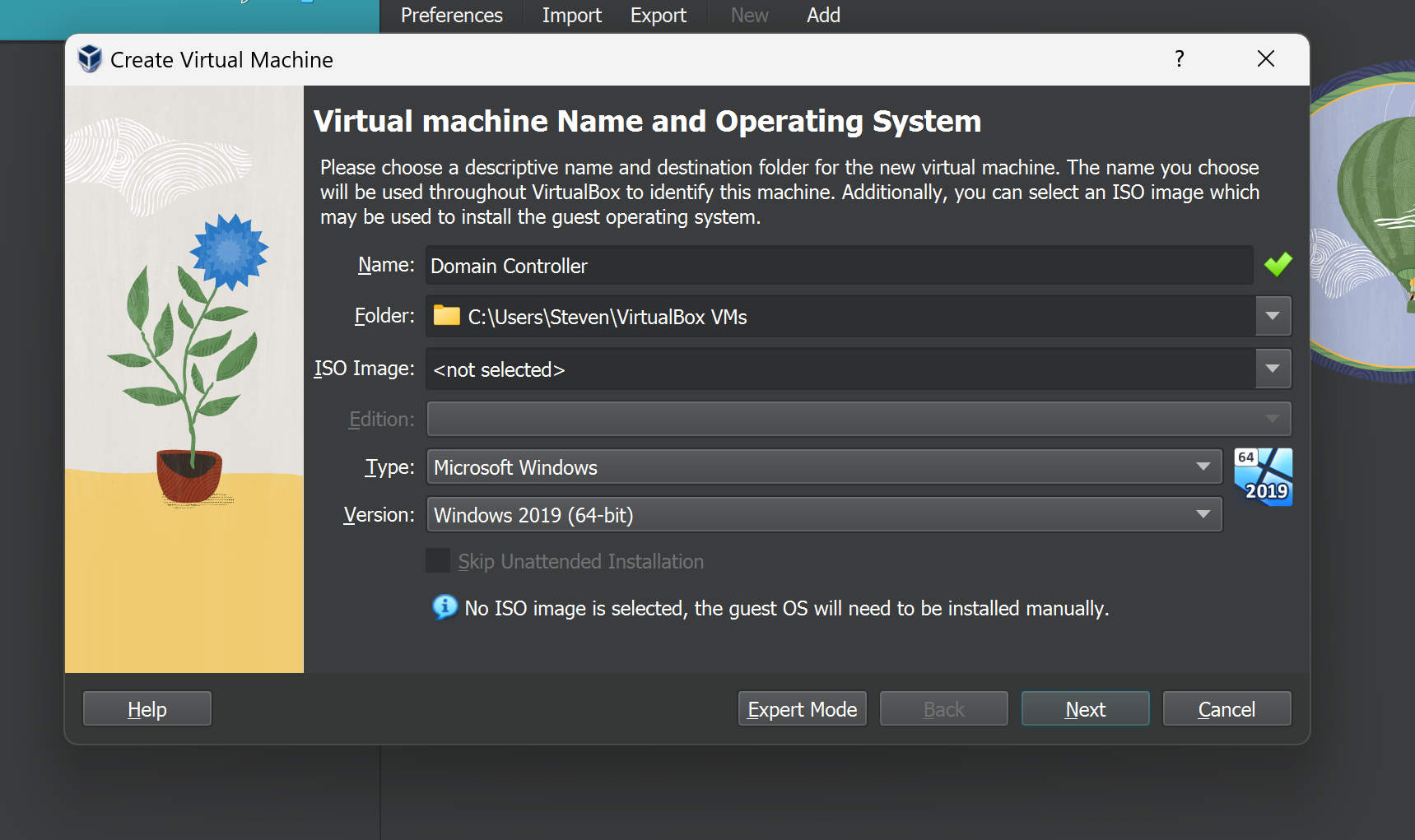Click the Help button
The height and width of the screenshot is (840, 1415).
tap(147, 708)
